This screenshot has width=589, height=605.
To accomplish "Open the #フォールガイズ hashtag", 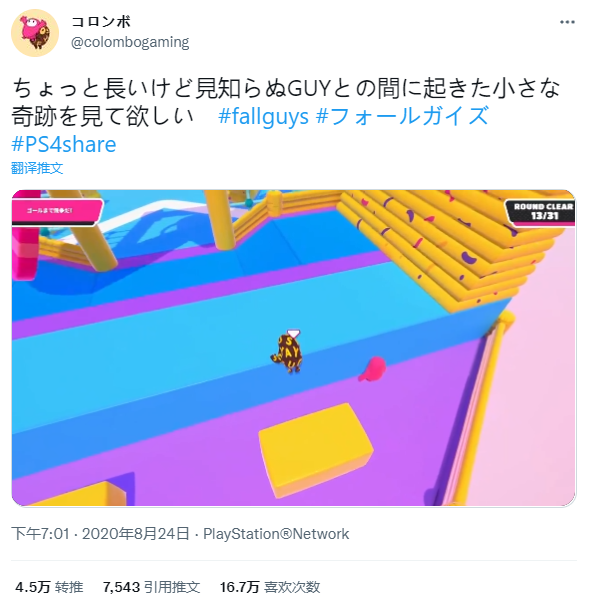I will [402, 116].
